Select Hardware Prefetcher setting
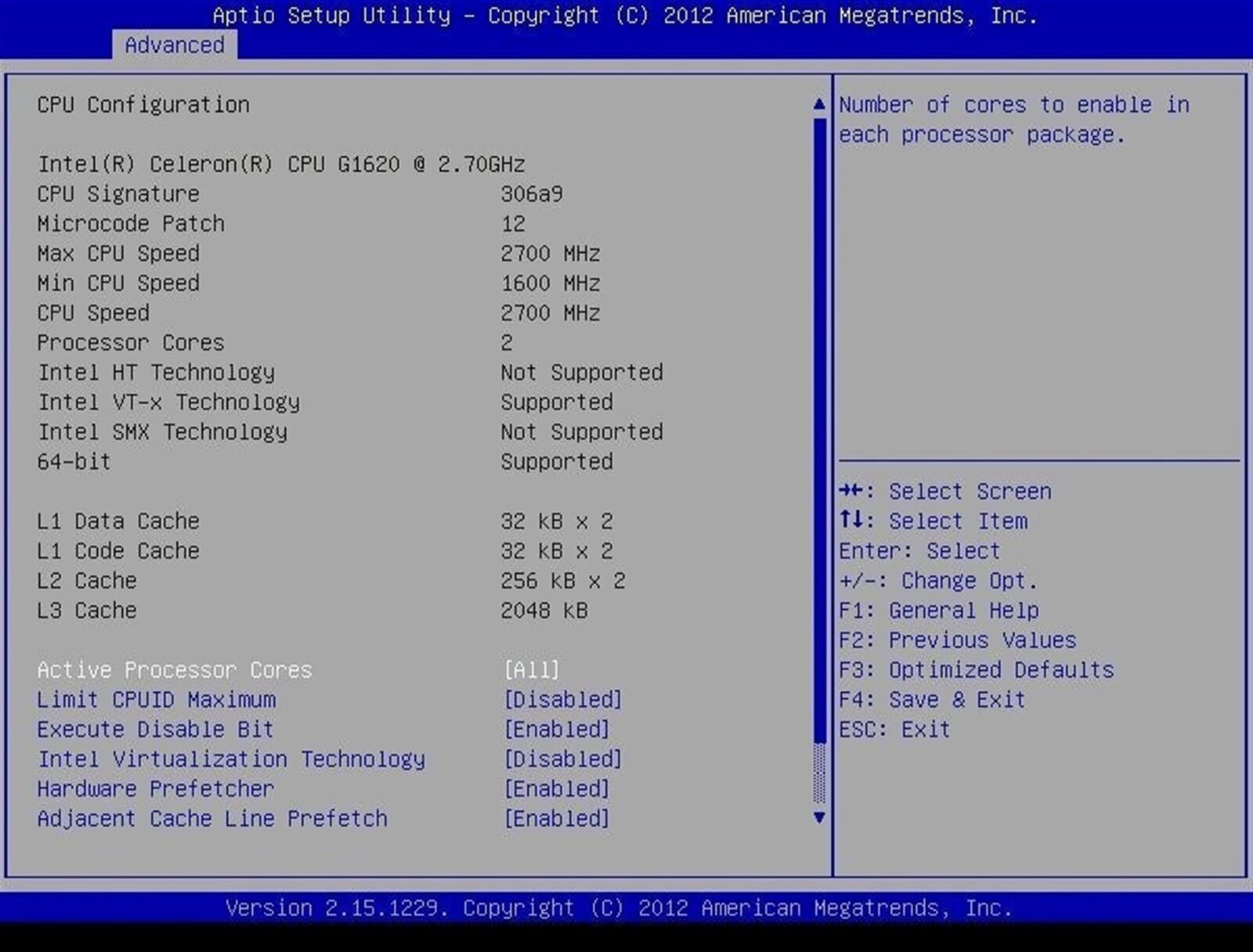This screenshot has width=1253, height=952. tap(156, 789)
